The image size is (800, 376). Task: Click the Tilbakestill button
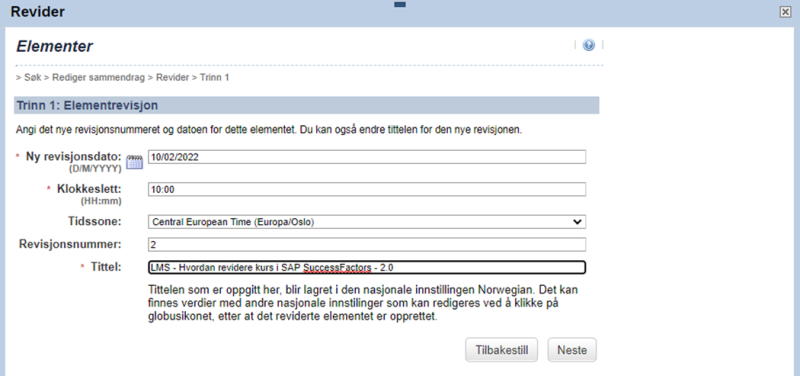pyautogui.click(x=502, y=350)
